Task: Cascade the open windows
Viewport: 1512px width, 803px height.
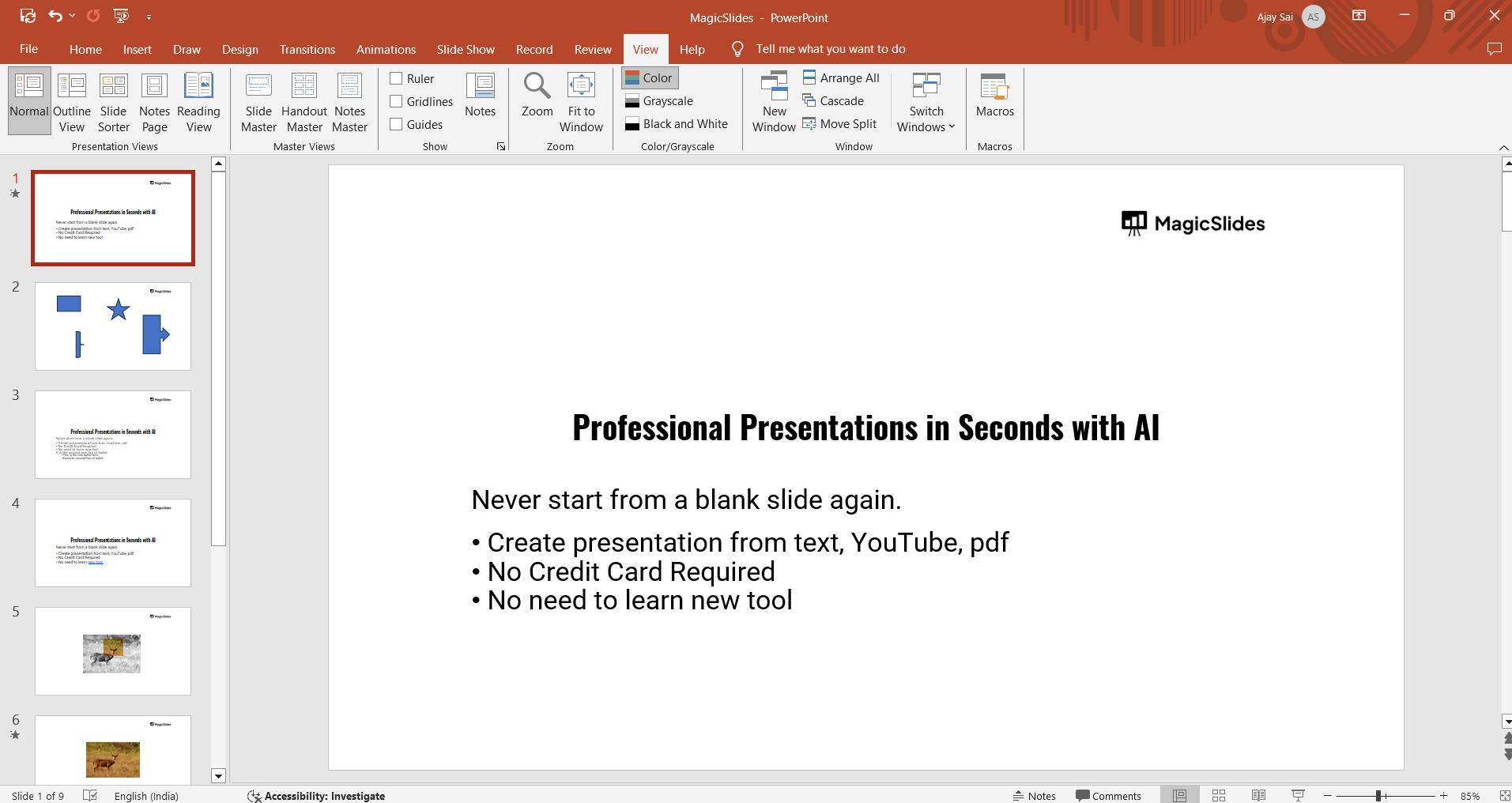Action: tap(833, 101)
